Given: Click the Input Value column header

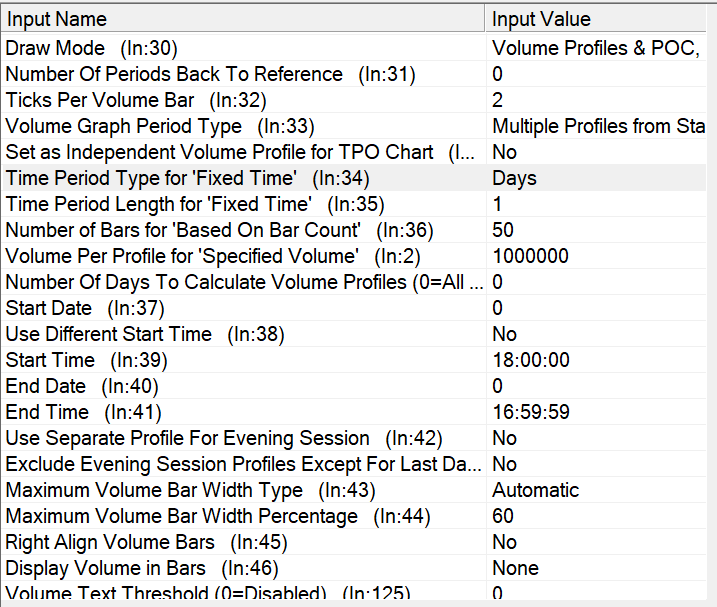Looking at the screenshot, I should click(596, 19).
